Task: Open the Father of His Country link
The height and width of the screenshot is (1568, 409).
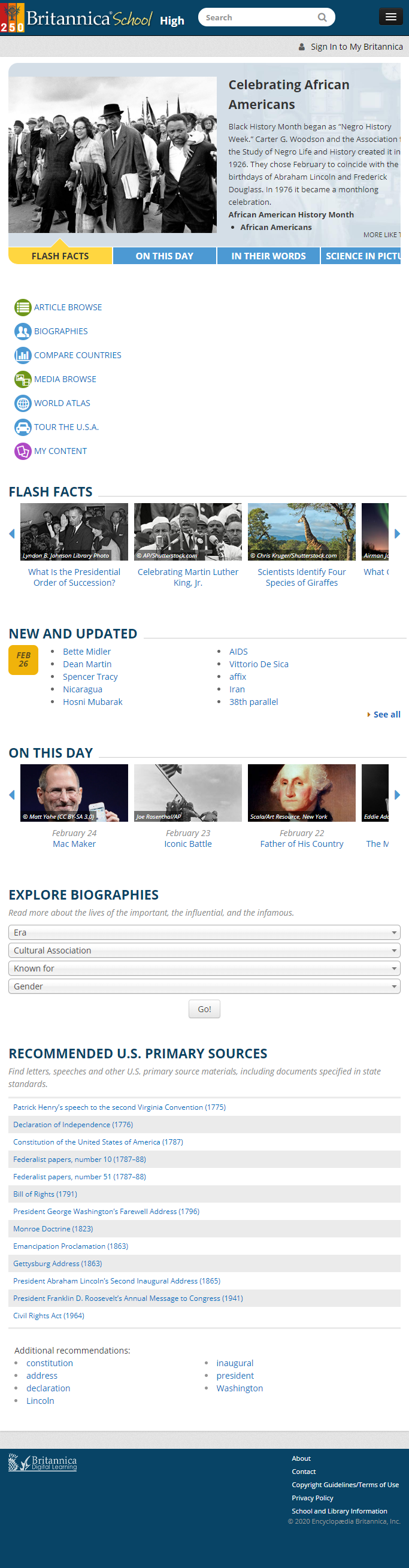Action: click(x=301, y=844)
